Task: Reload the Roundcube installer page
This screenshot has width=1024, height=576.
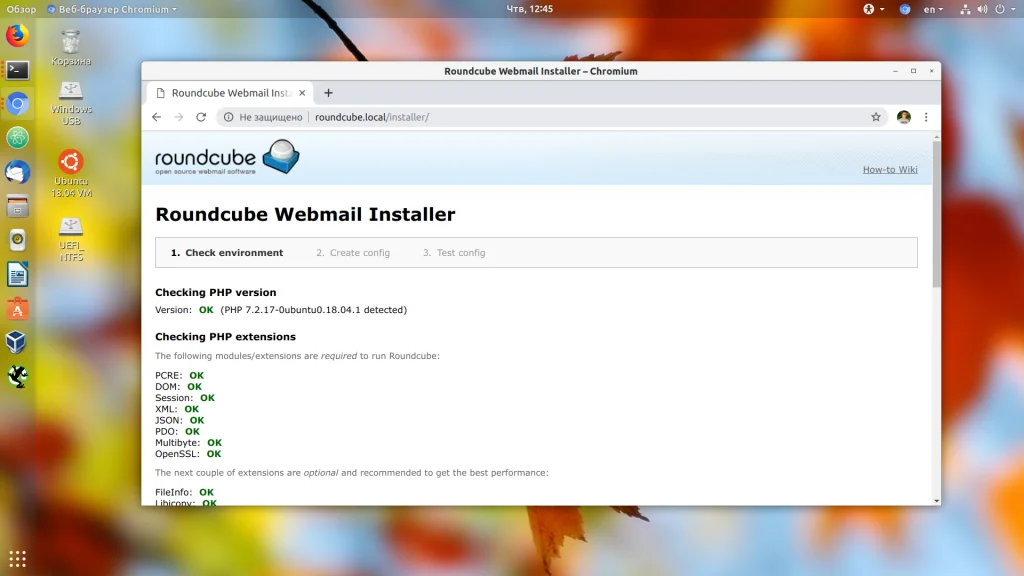Action: (x=201, y=117)
